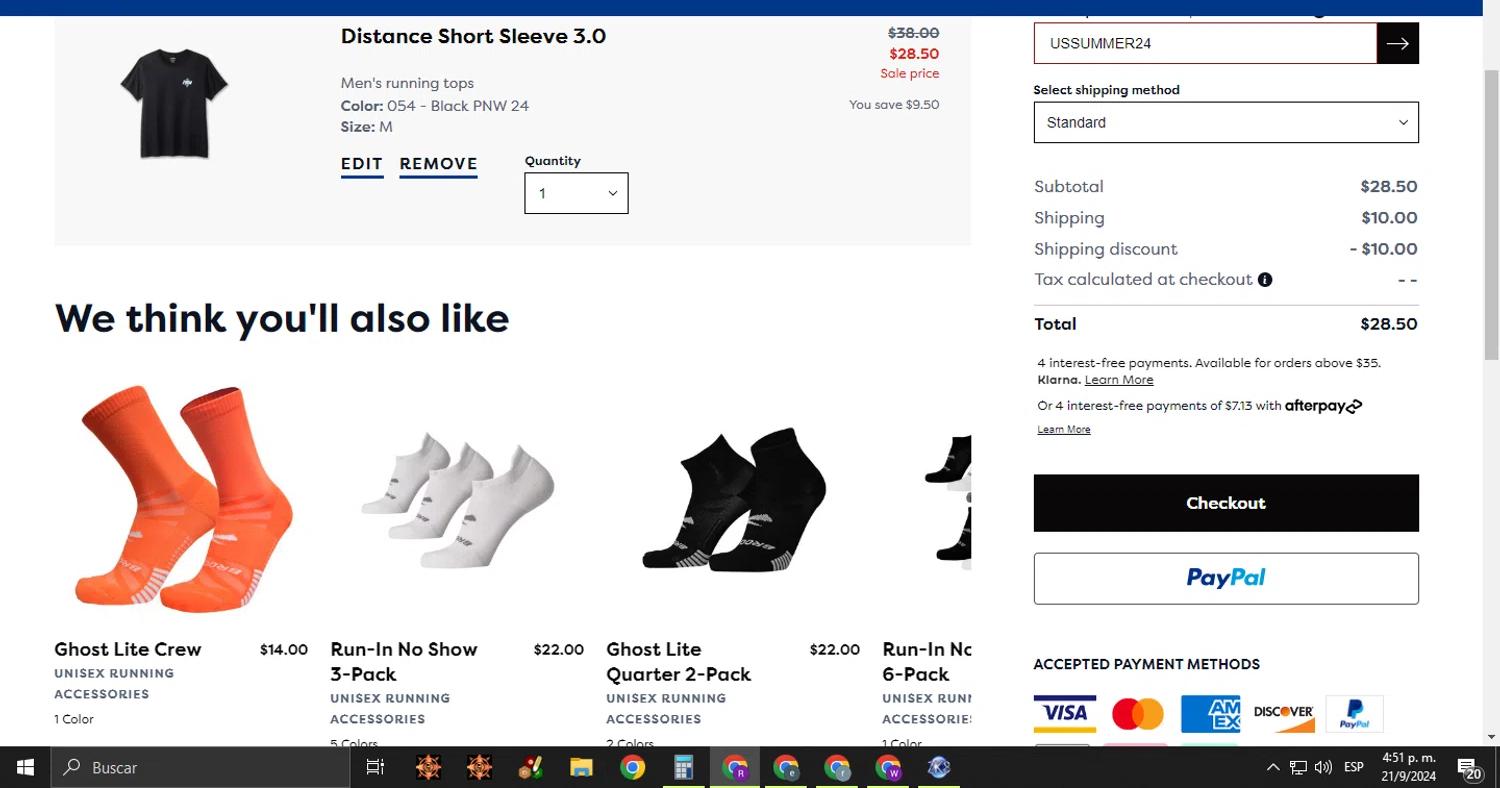The width and height of the screenshot is (1500, 788).
Task: Open the shipping method dropdown
Action: [1226, 122]
